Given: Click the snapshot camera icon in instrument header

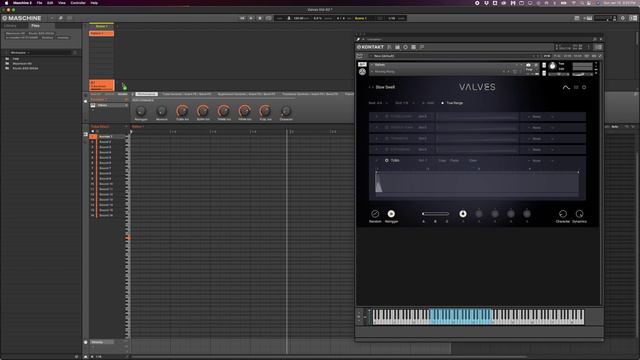Looking at the screenshot, I should pos(528,65).
